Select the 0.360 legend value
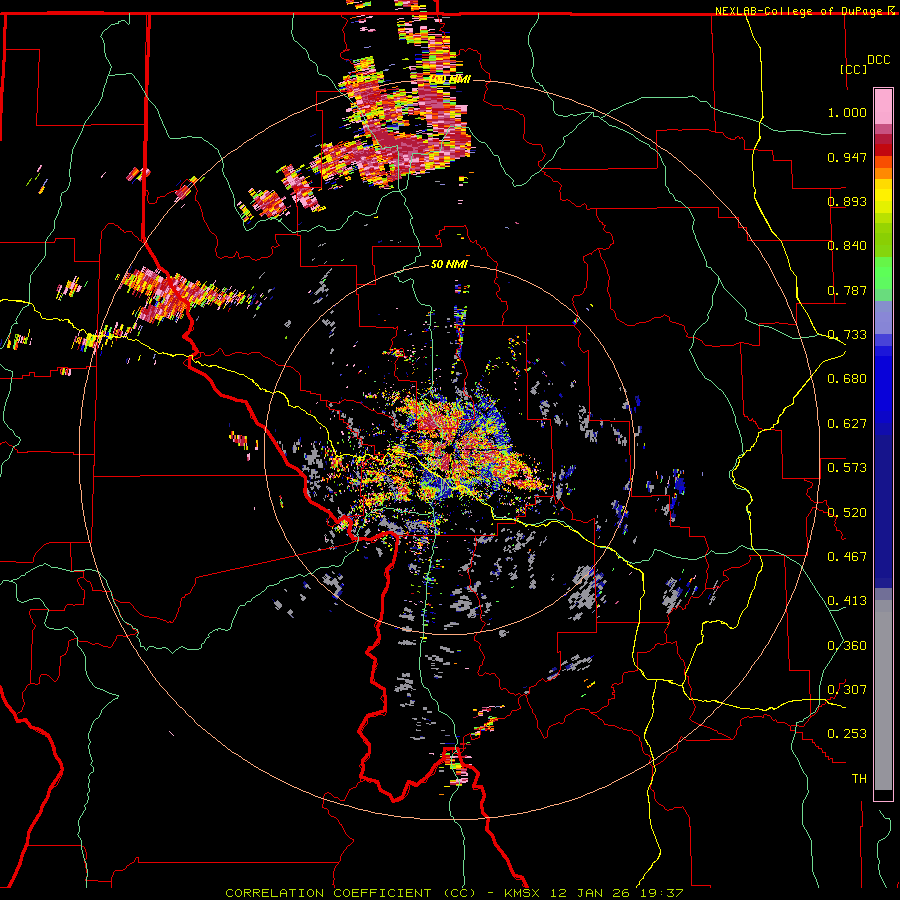The width and height of the screenshot is (900, 900). pyautogui.click(x=847, y=646)
